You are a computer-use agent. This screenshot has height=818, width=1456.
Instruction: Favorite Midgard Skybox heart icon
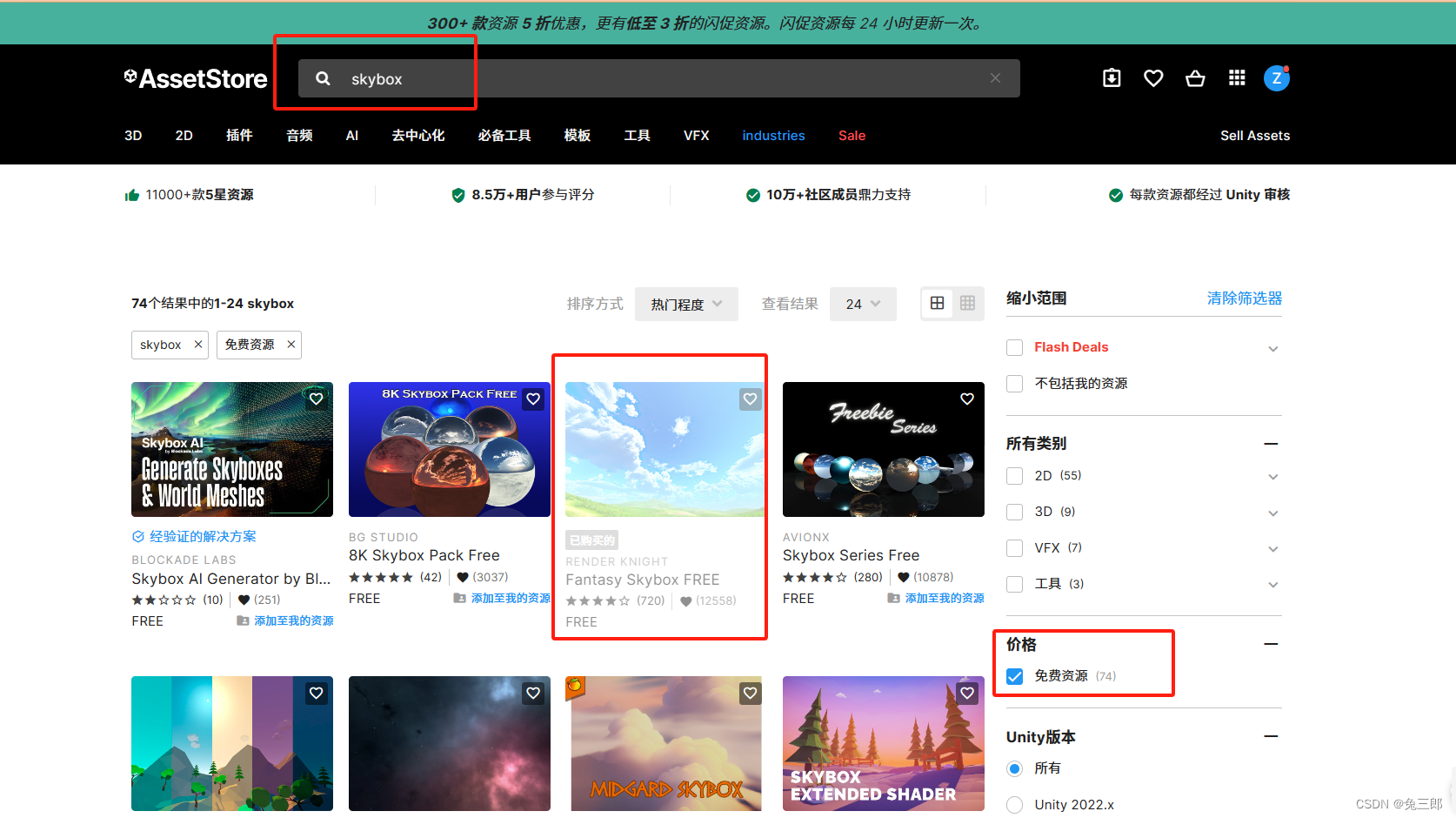coord(750,693)
